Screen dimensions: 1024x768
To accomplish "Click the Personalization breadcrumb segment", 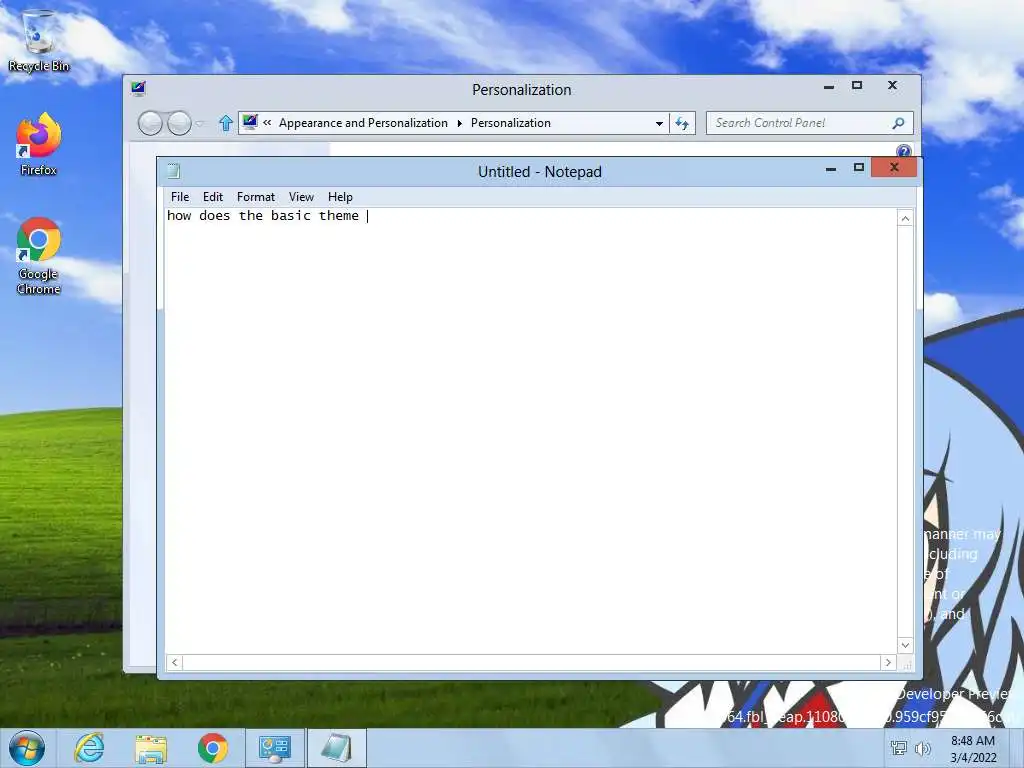I will click(x=511, y=123).
